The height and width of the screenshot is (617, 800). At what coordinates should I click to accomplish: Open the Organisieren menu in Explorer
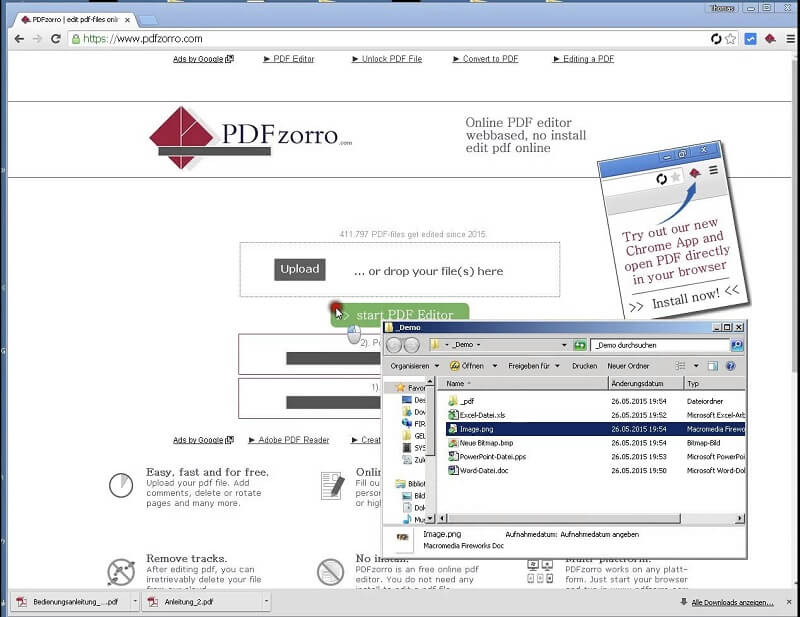(413, 365)
